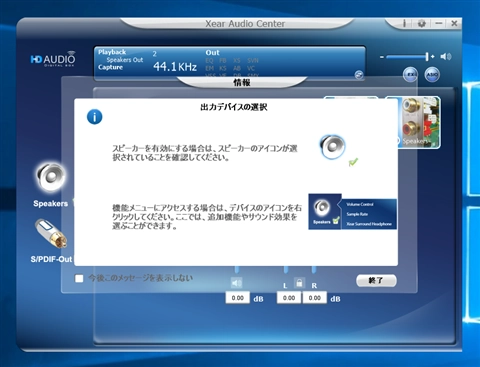The image size is (480, 367).
Task: Click the main 0.00 dB volume field
Action: click(x=238, y=298)
